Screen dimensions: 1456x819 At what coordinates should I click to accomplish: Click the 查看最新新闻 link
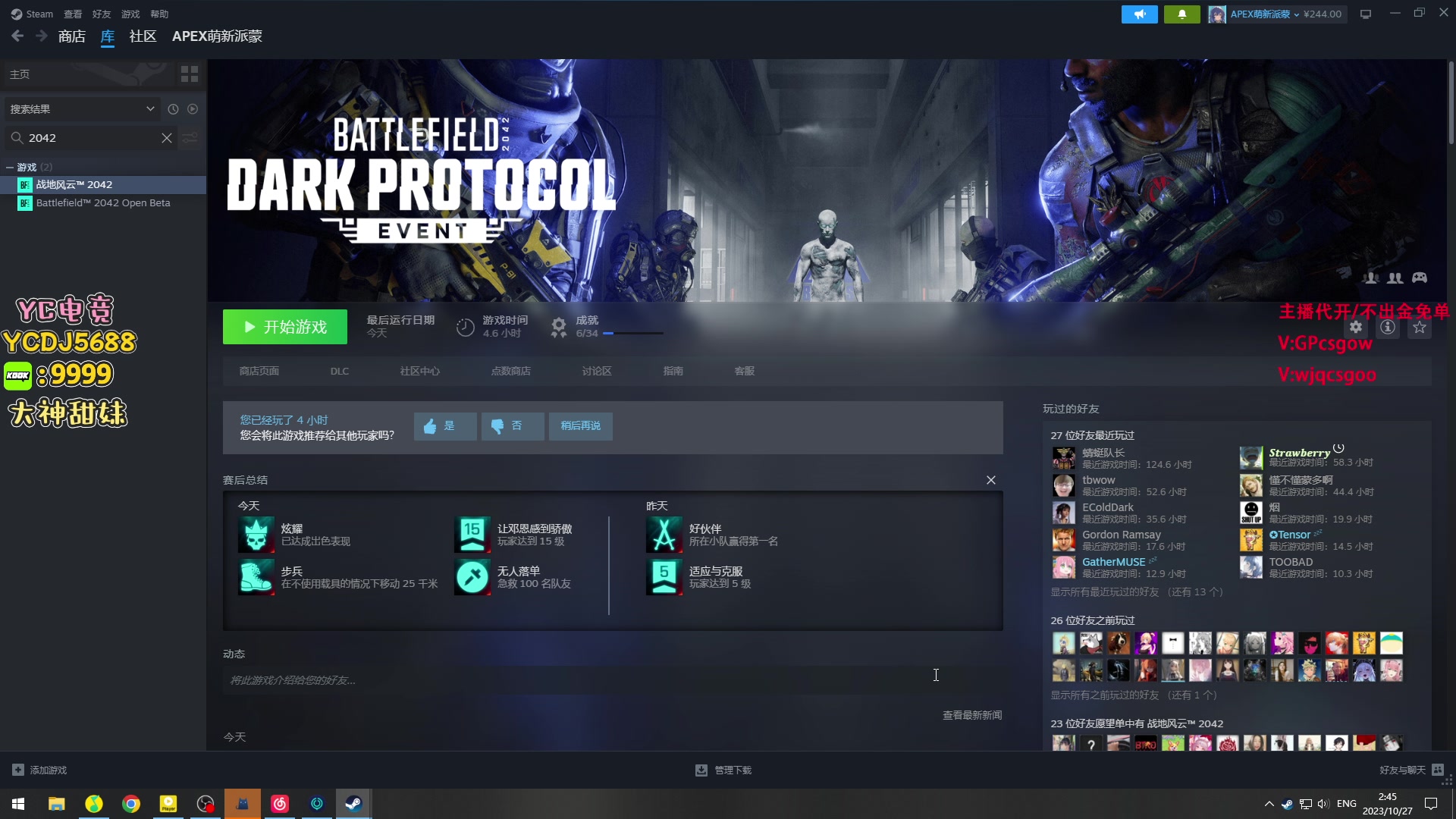point(971,715)
